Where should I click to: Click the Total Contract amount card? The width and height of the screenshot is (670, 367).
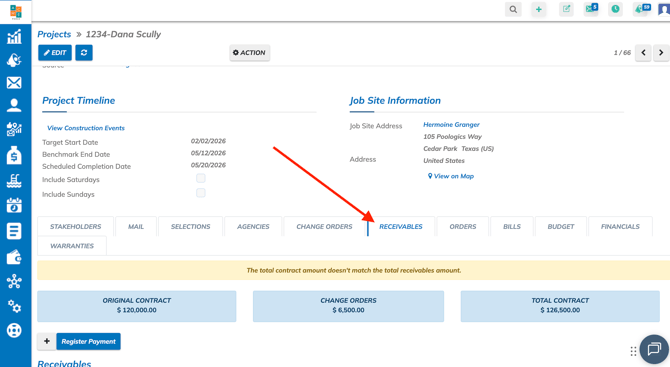pyautogui.click(x=560, y=306)
